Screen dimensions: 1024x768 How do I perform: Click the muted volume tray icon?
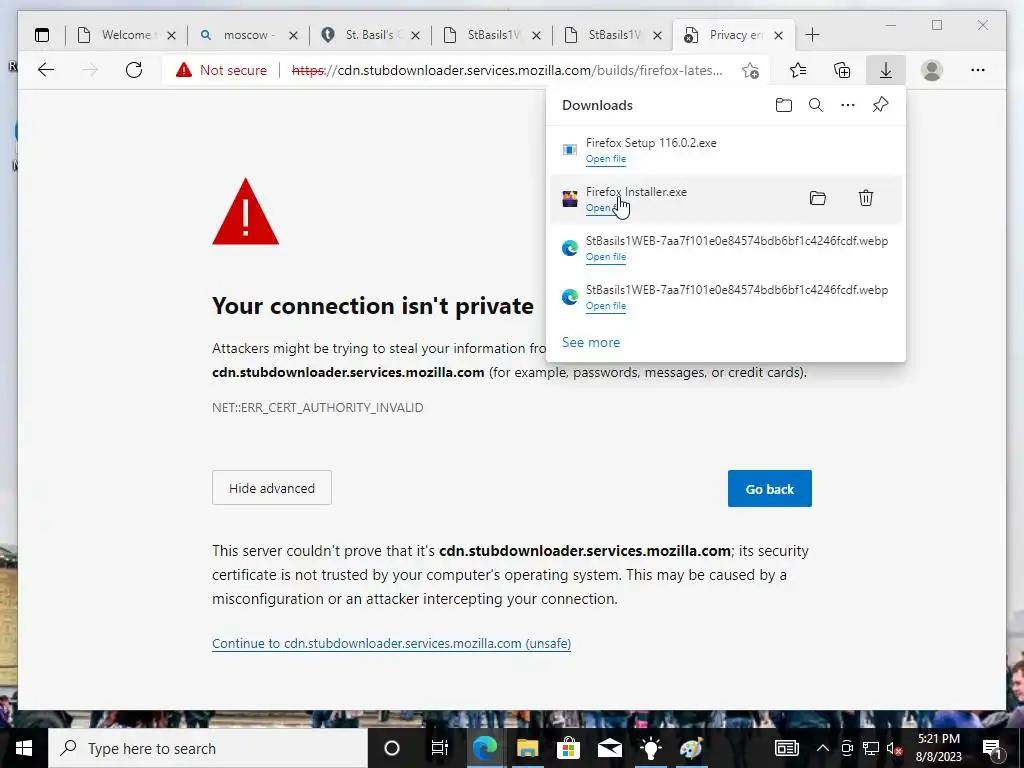pos(894,748)
